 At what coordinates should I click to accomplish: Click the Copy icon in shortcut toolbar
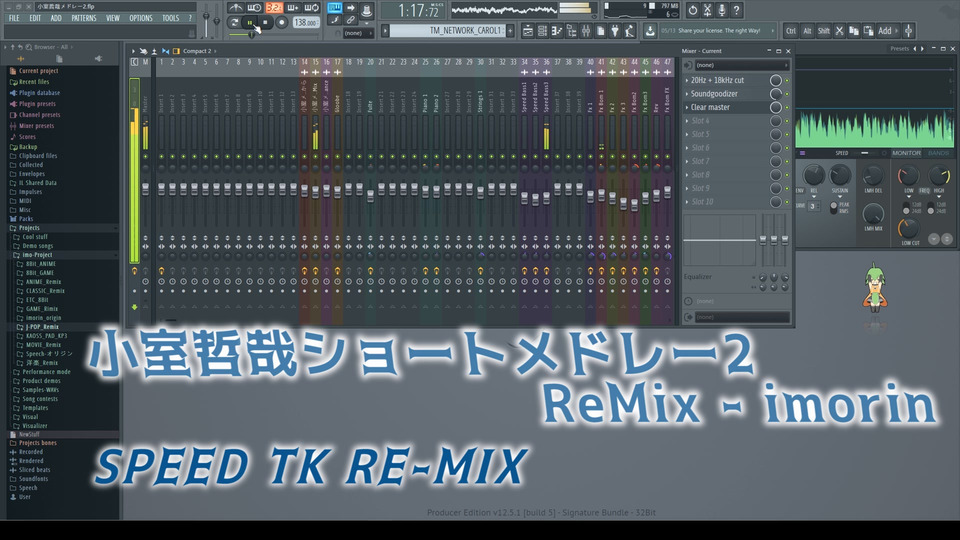pyautogui.click(x=853, y=31)
